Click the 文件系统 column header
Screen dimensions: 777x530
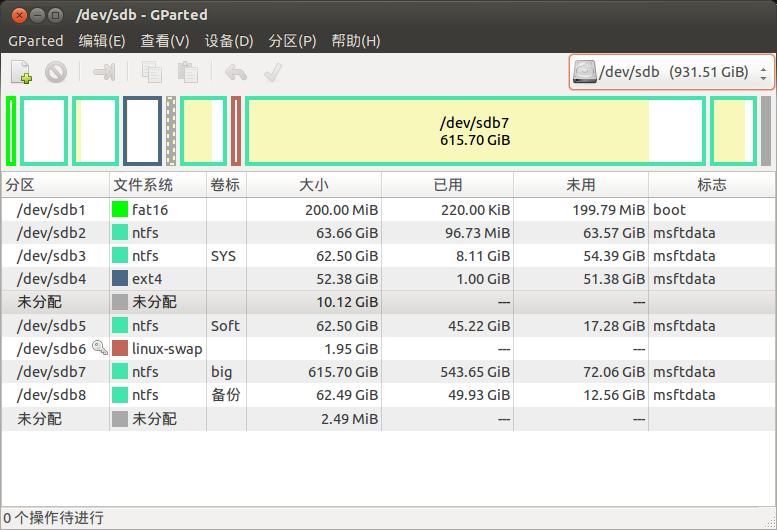pos(158,185)
